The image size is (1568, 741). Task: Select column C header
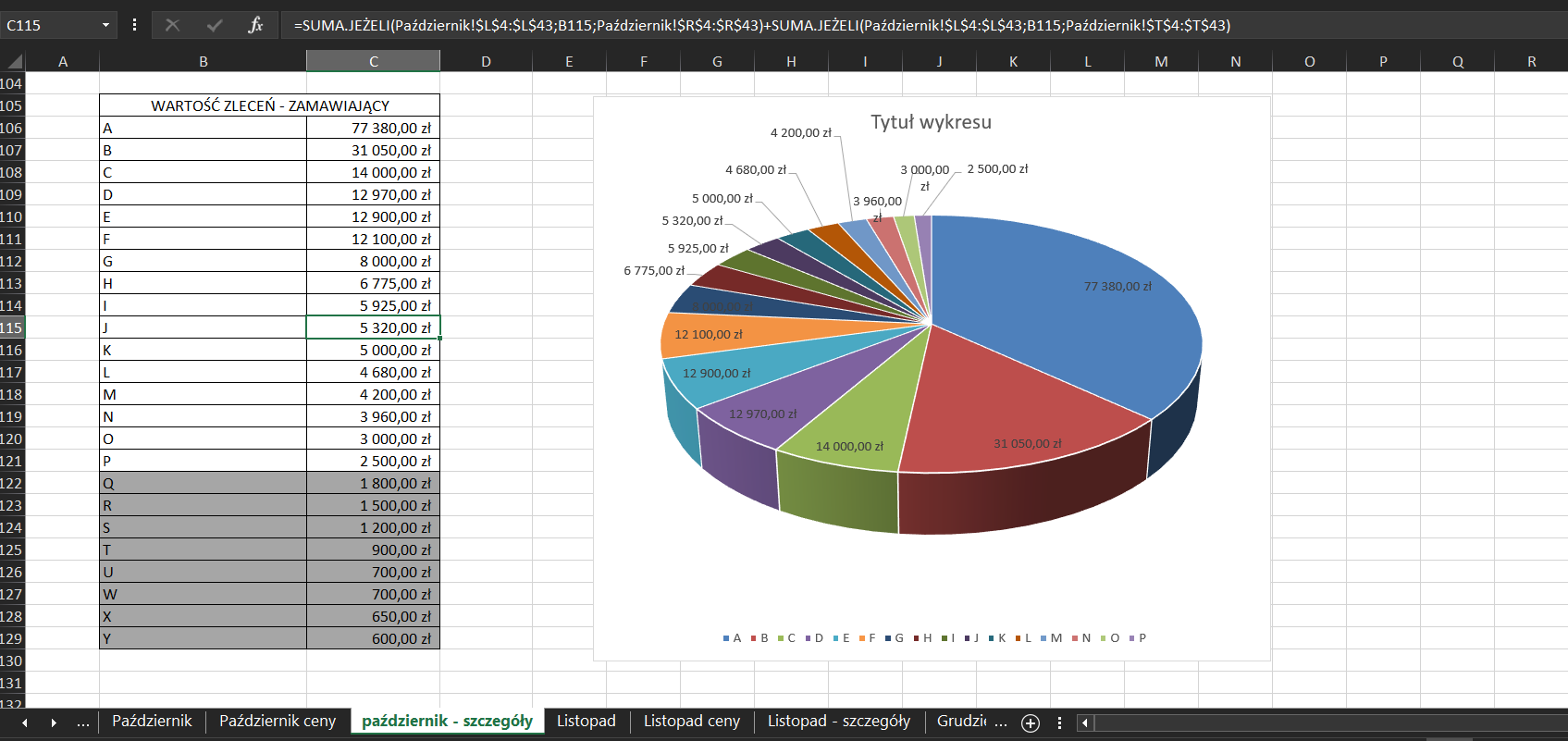[x=374, y=61]
